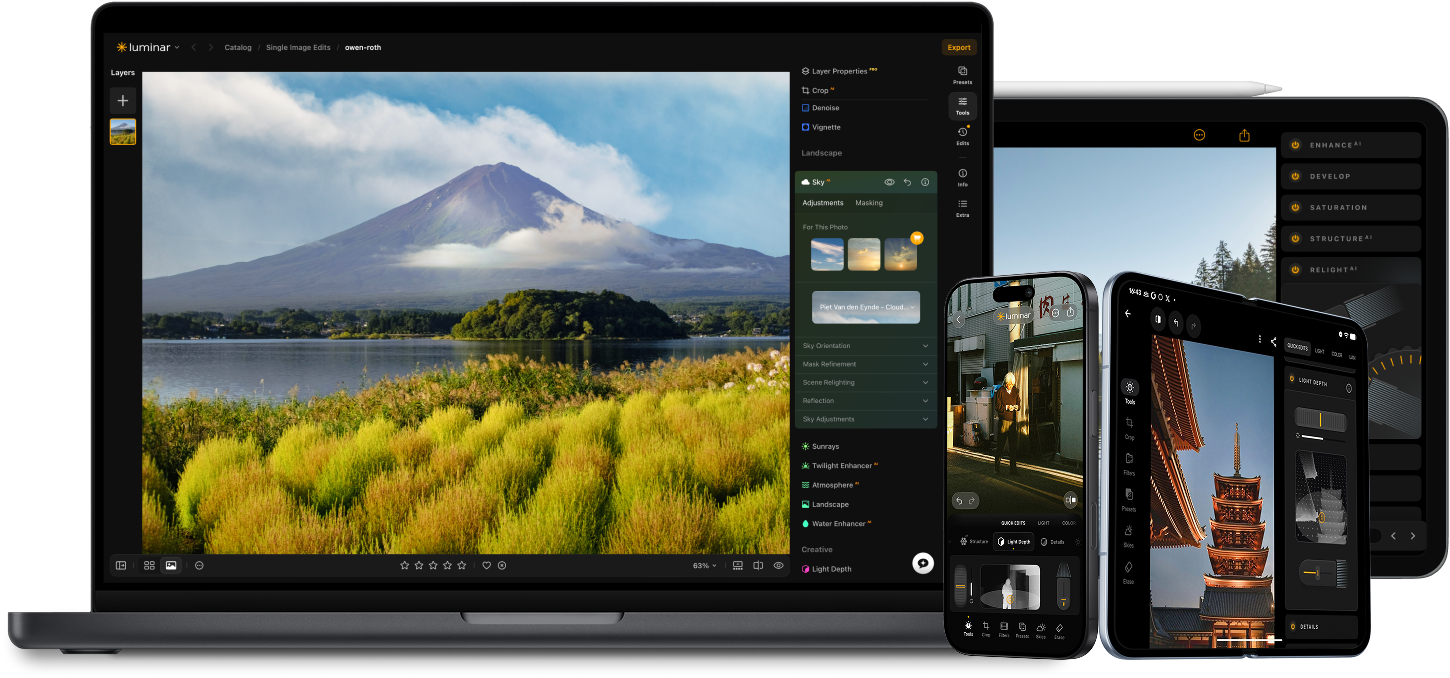The image size is (1450, 678).
Task: Click the Export button
Action: (959, 47)
